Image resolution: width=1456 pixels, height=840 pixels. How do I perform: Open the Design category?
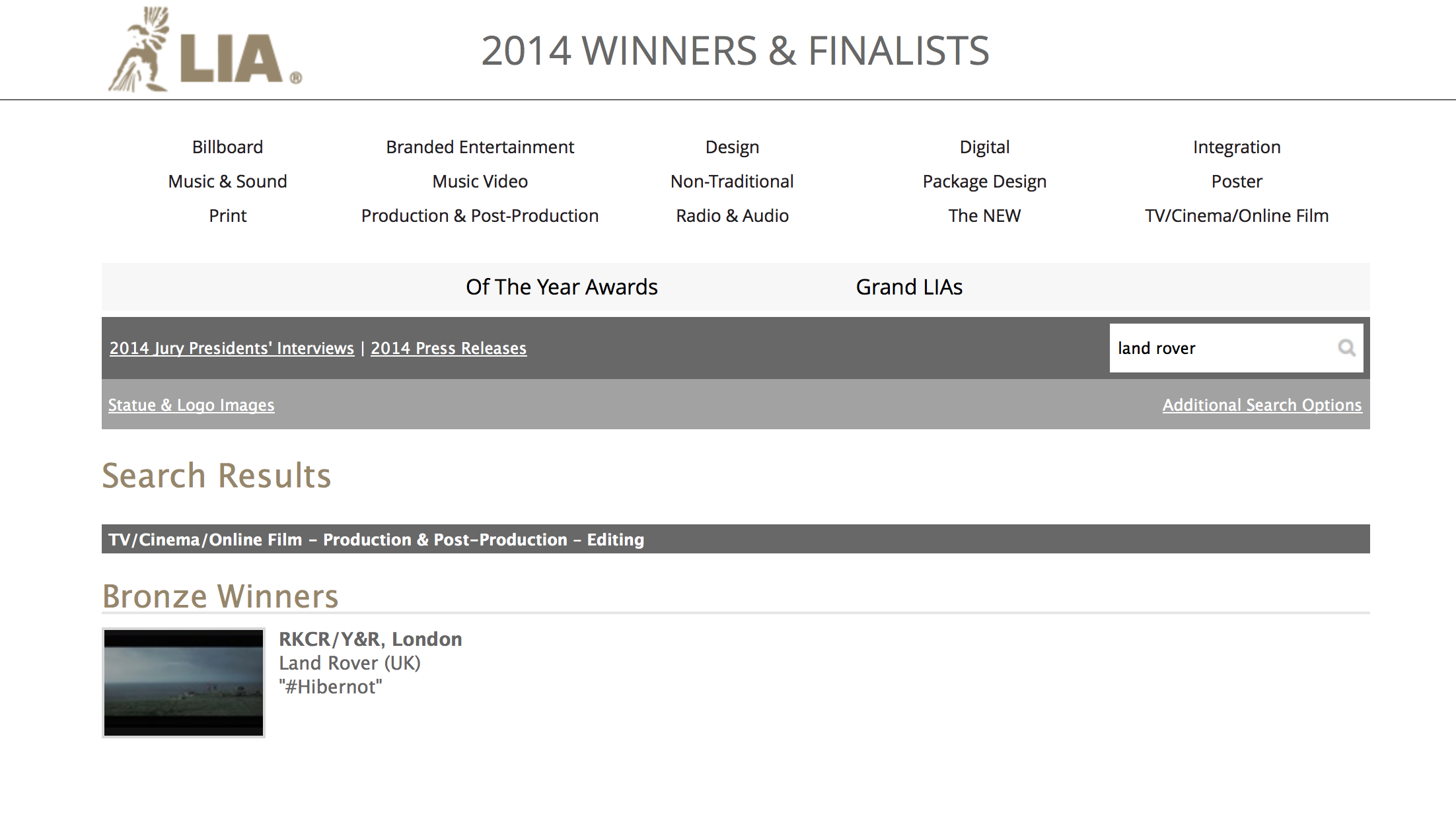pos(732,147)
